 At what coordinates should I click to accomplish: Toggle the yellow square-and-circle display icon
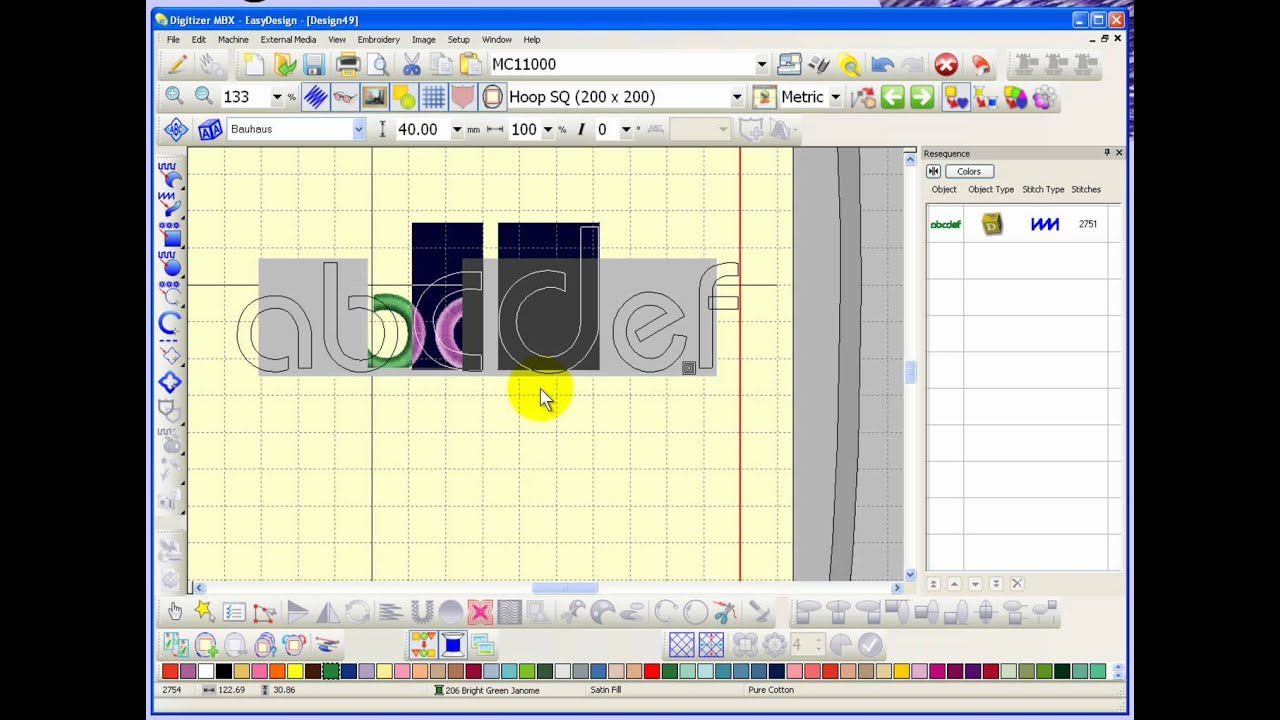403,97
